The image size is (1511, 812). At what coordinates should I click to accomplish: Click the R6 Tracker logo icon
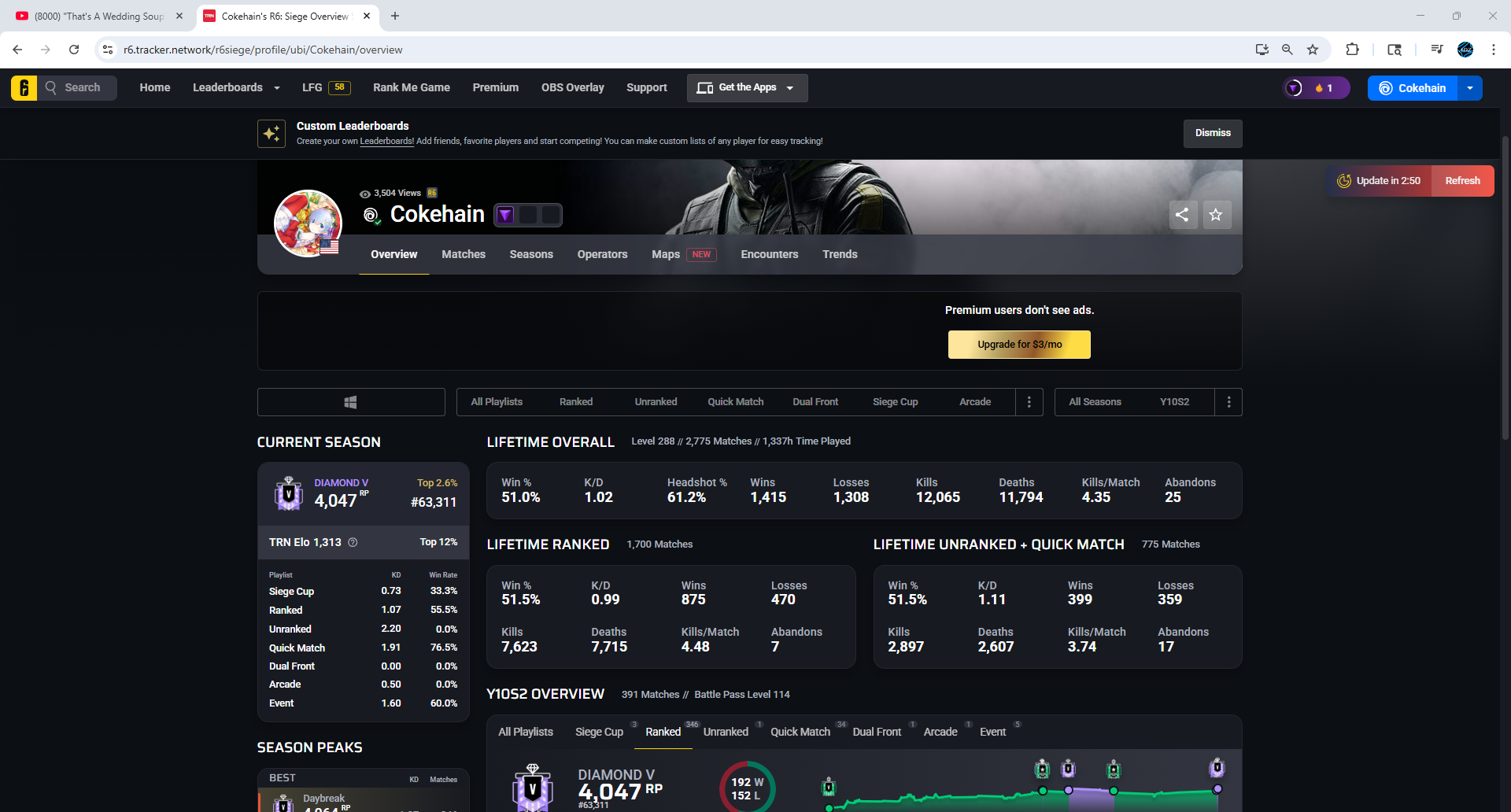pyautogui.click(x=24, y=87)
